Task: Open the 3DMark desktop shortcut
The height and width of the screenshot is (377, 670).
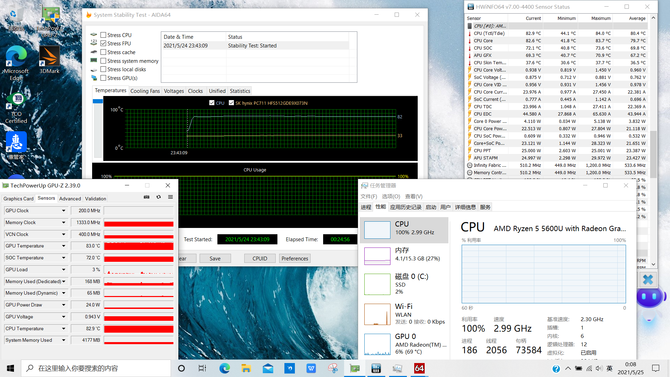Action: (50, 60)
